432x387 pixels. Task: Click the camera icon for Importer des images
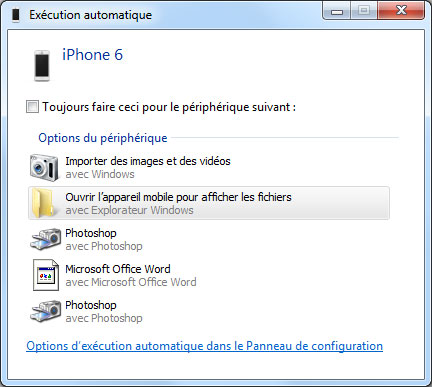[44, 168]
